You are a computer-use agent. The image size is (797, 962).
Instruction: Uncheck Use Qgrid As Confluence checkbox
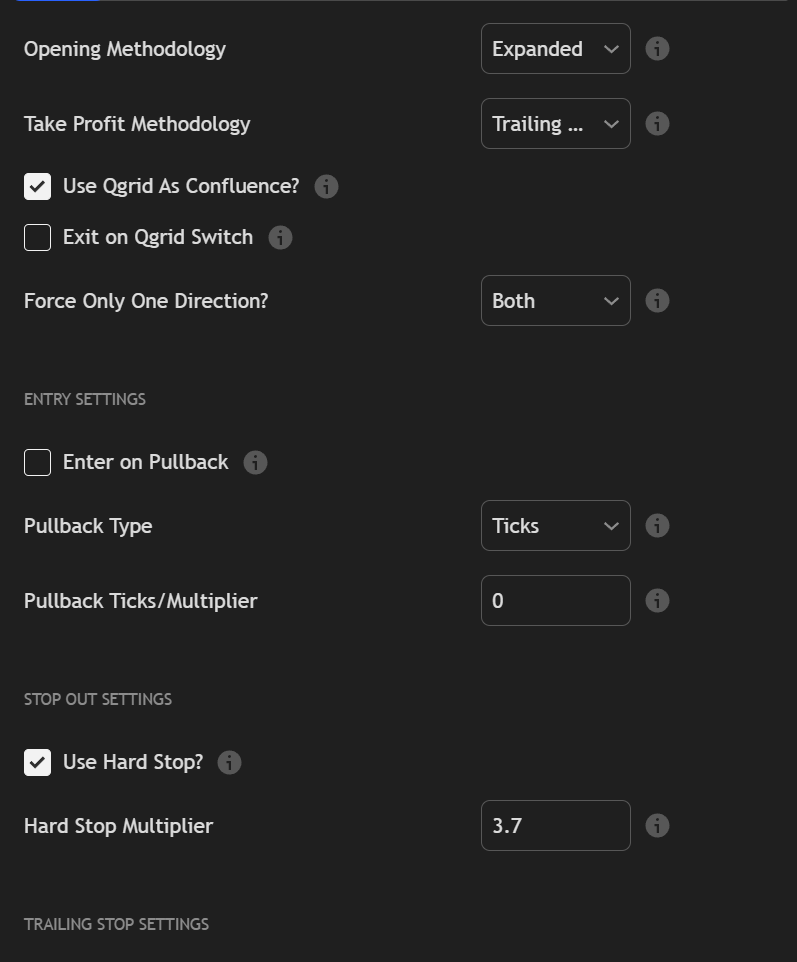coord(38,187)
